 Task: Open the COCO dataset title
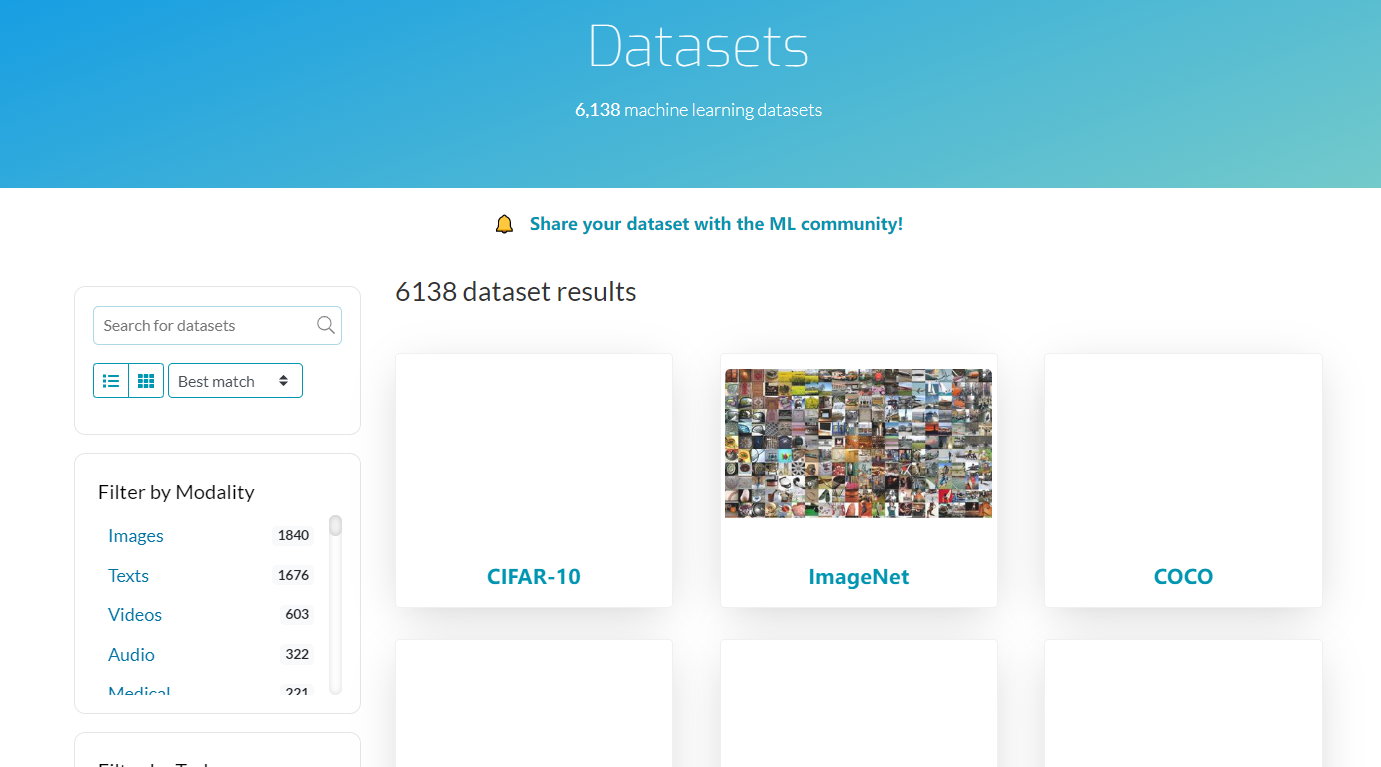(1183, 577)
